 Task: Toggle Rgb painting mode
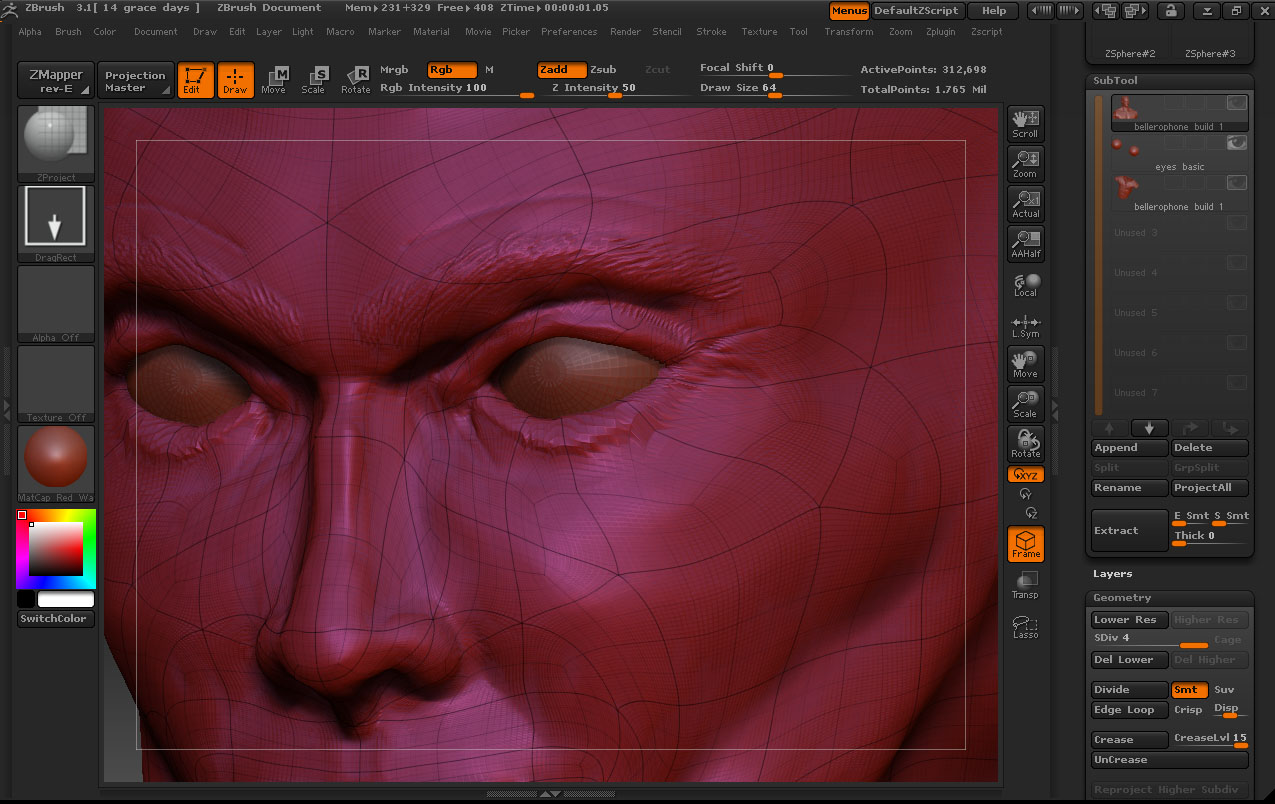[451, 70]
